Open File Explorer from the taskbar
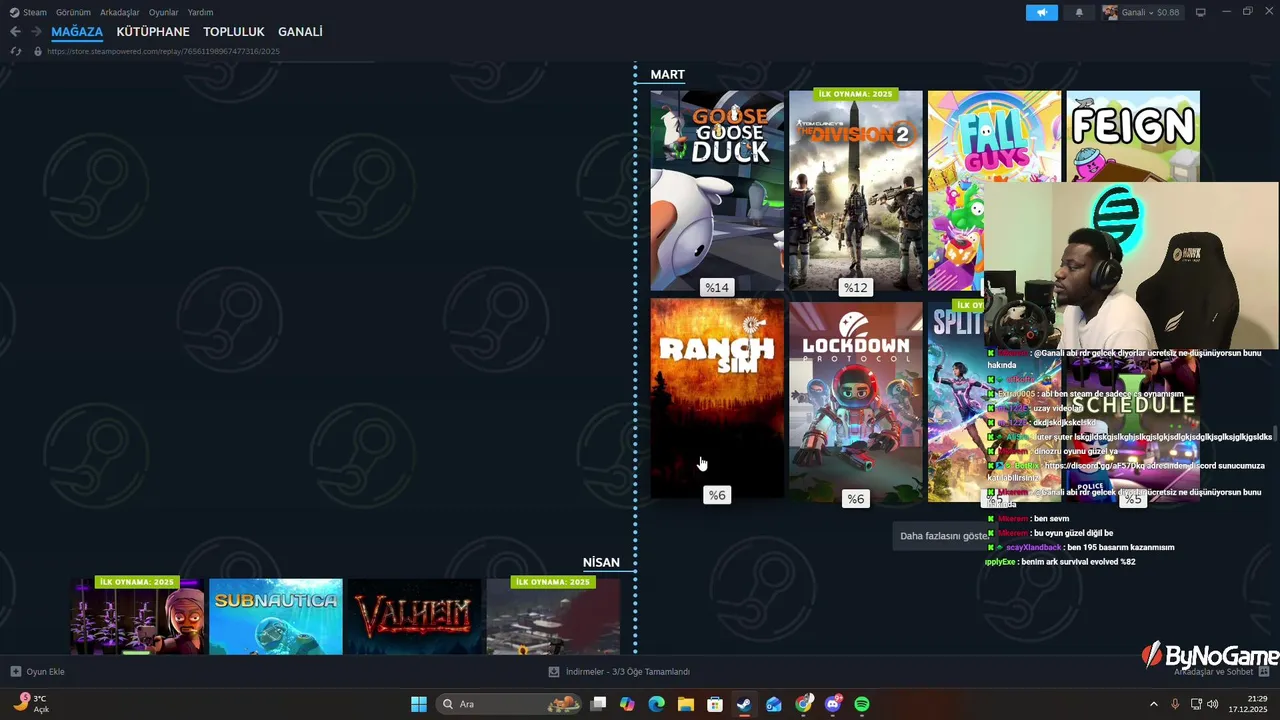This screenshot has height=720, width=1280. coord(686,704)
